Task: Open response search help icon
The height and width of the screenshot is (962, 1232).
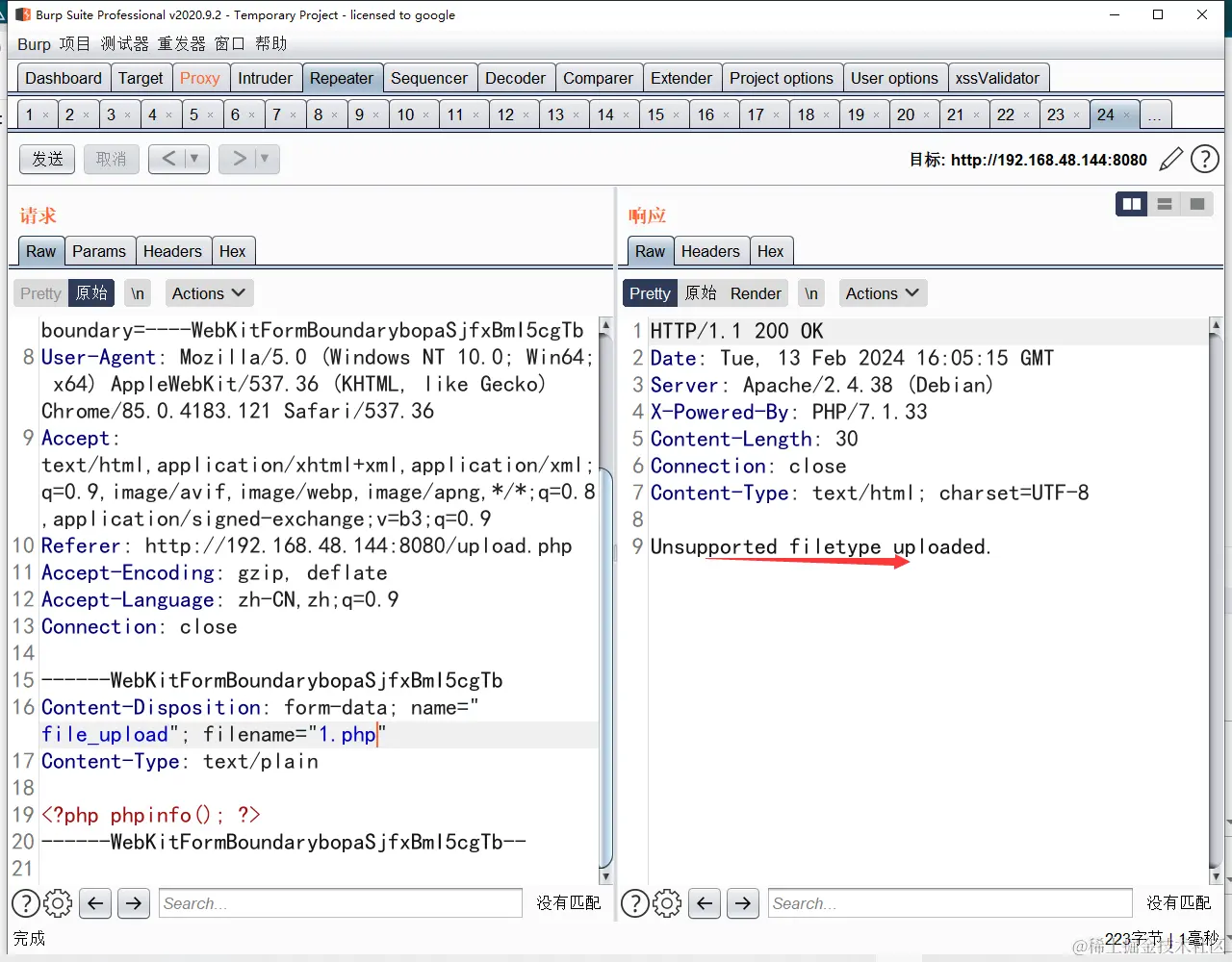Action: pyautogui.click(x=635, y=903)
